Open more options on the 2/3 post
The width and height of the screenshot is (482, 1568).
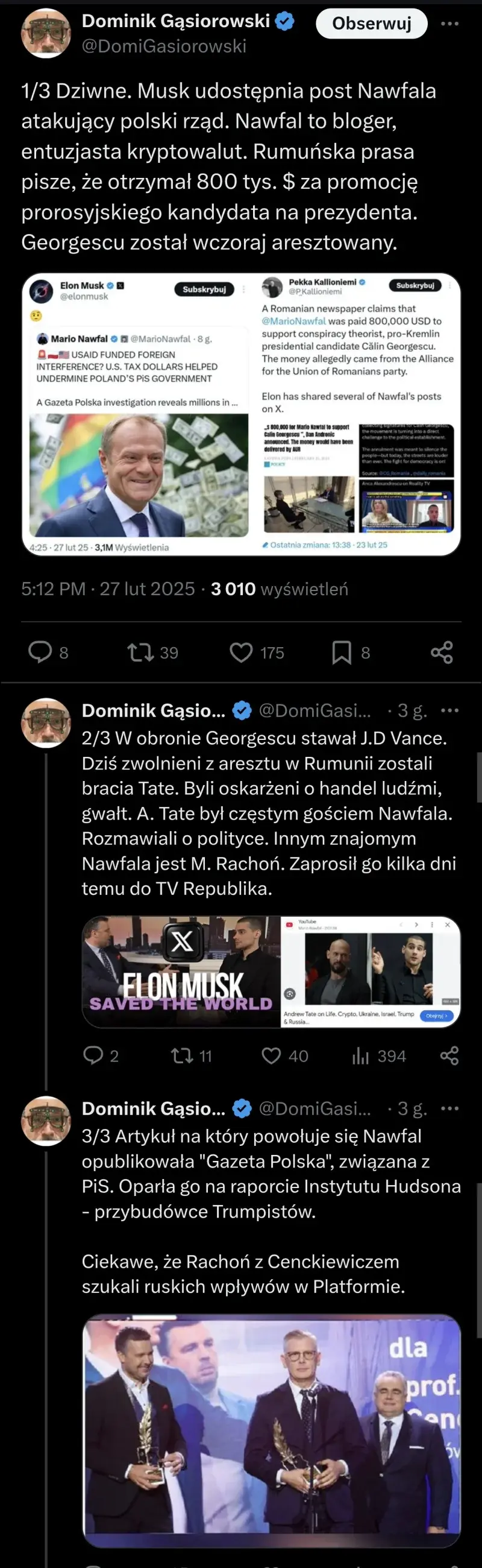click(x=449, y=710)
